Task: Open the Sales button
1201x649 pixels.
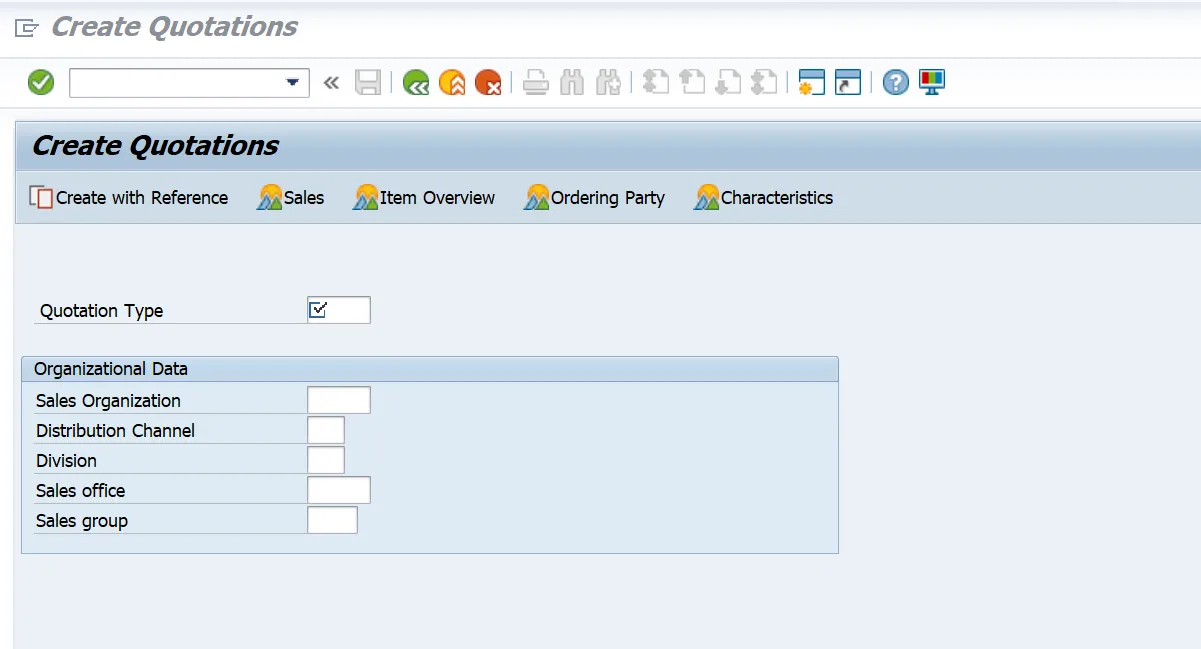Action: point(291,198)
